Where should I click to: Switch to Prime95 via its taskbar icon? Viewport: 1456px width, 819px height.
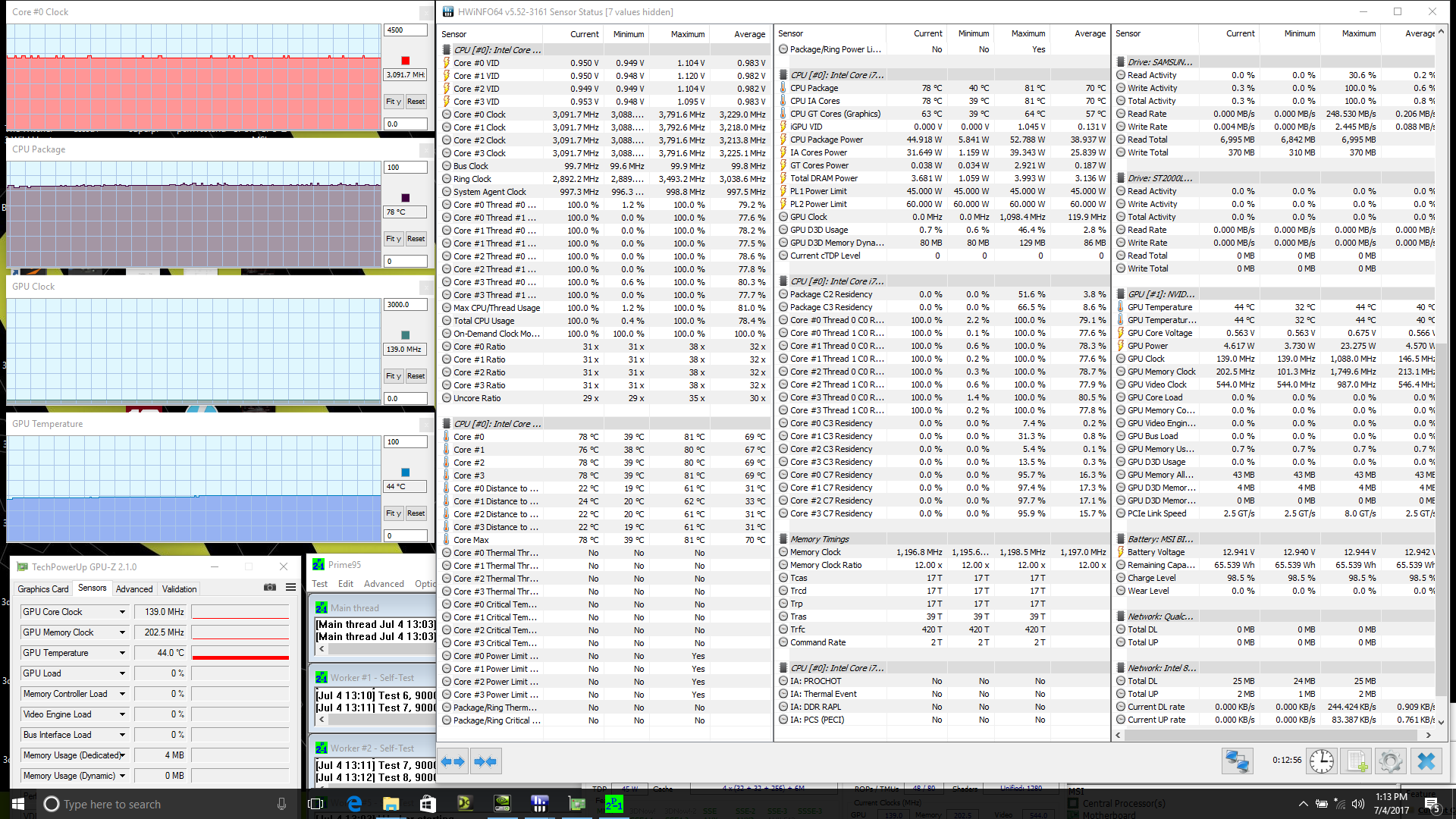tap(613, 804)
